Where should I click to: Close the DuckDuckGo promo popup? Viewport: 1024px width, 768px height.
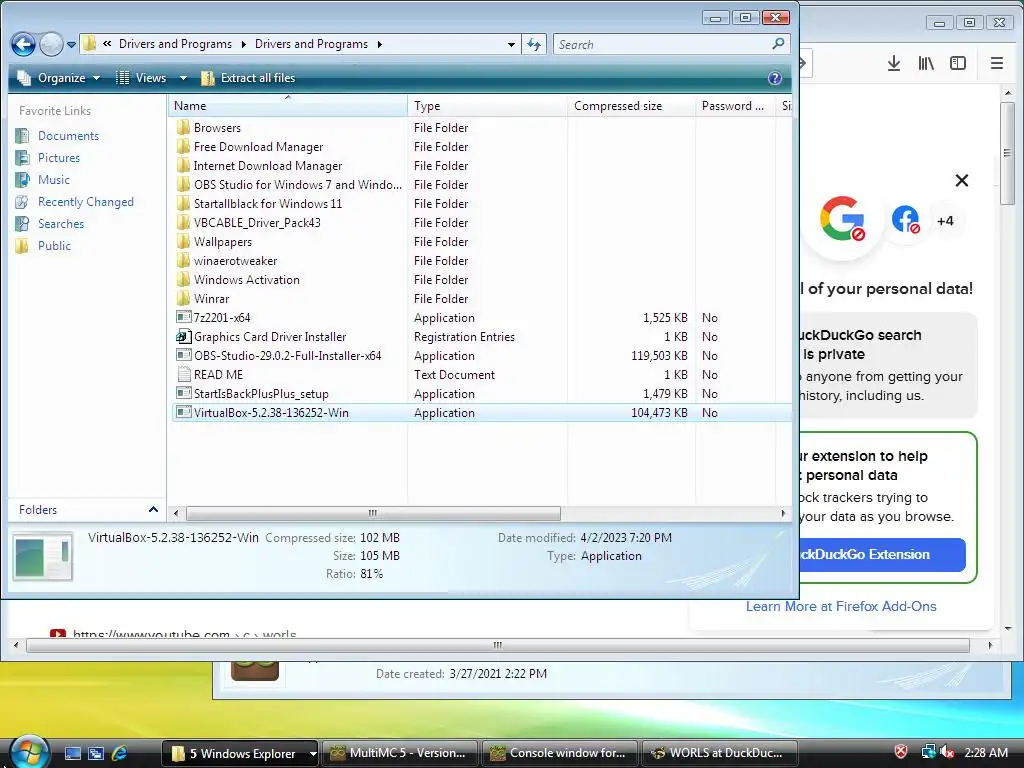(x=961, y=180)
